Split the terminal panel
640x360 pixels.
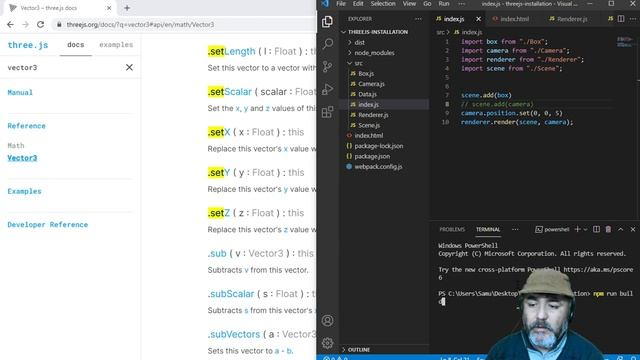pyautogui.click(x=596, y=229)
